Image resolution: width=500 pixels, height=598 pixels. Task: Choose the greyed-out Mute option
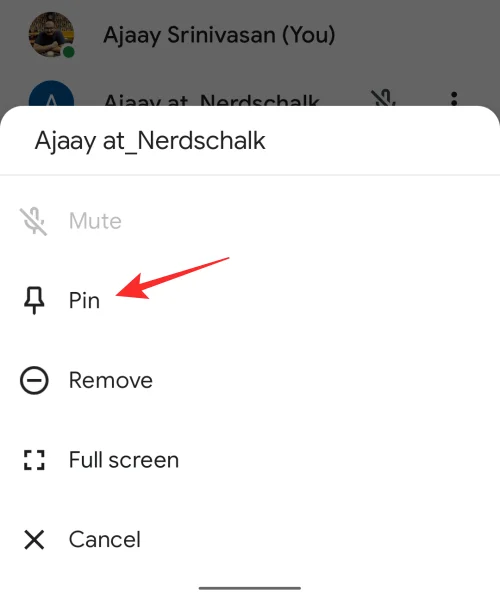coord(250,221)
